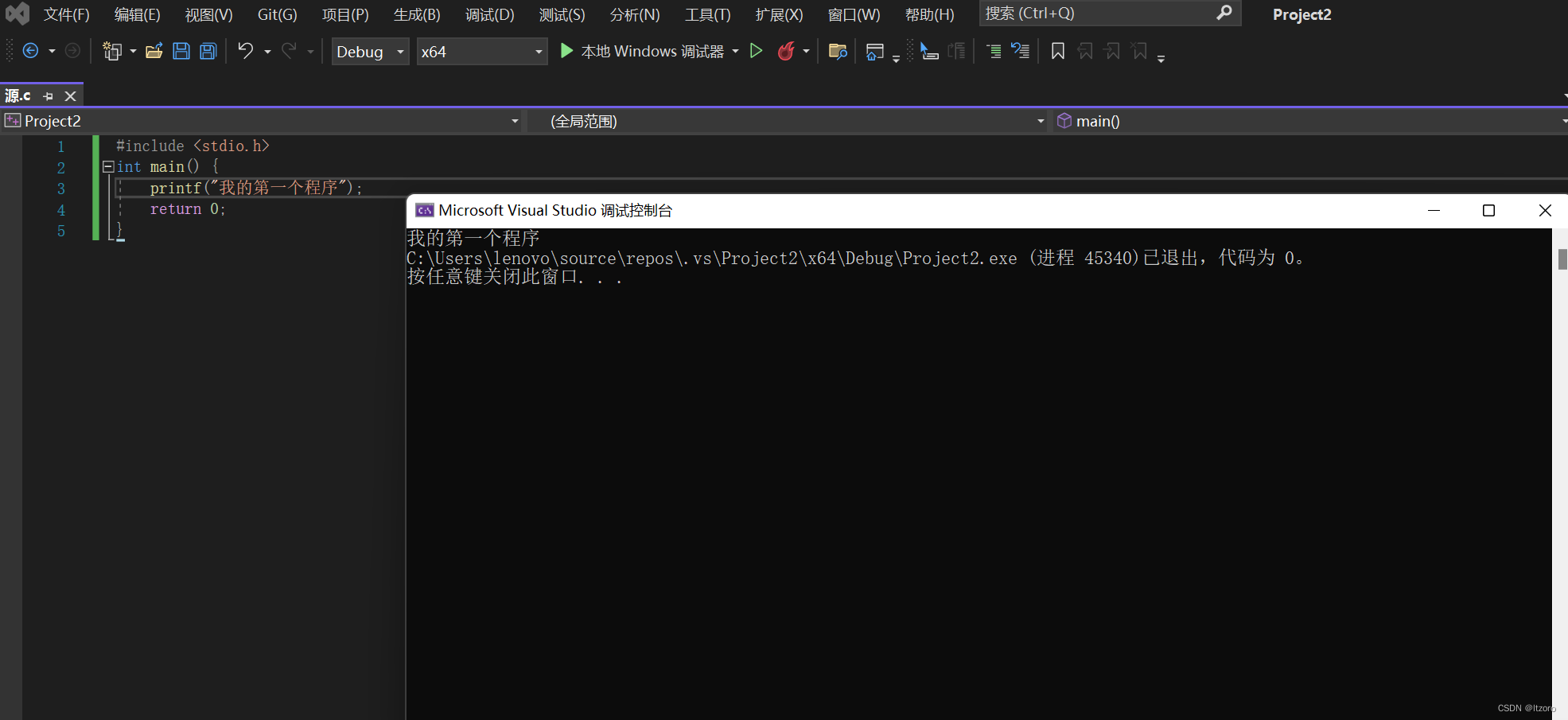Click the disabled list layout icon
The width and height of the screenshot is (1568, 720).
point(957,51)
